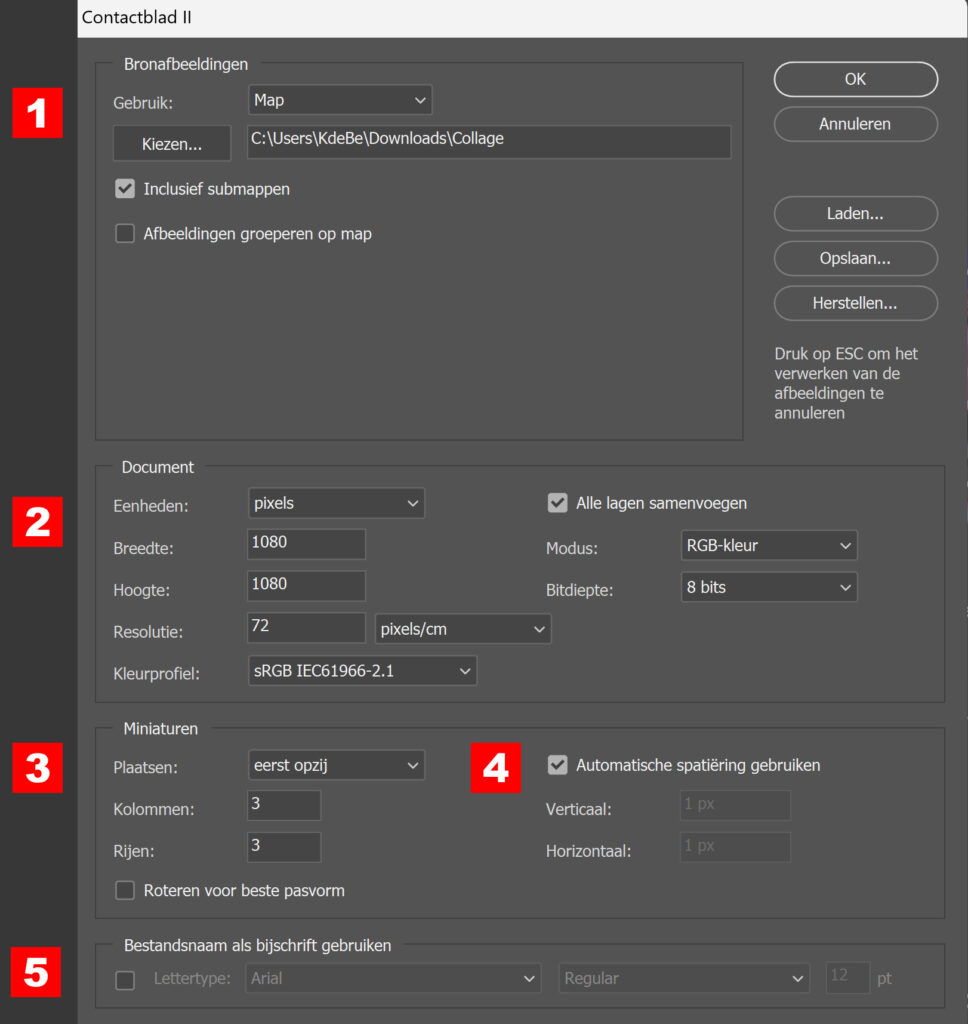The image size is (968, 1024).
Task: Enable Roteren voor beste pasvorm
Action: click(125, 890)
